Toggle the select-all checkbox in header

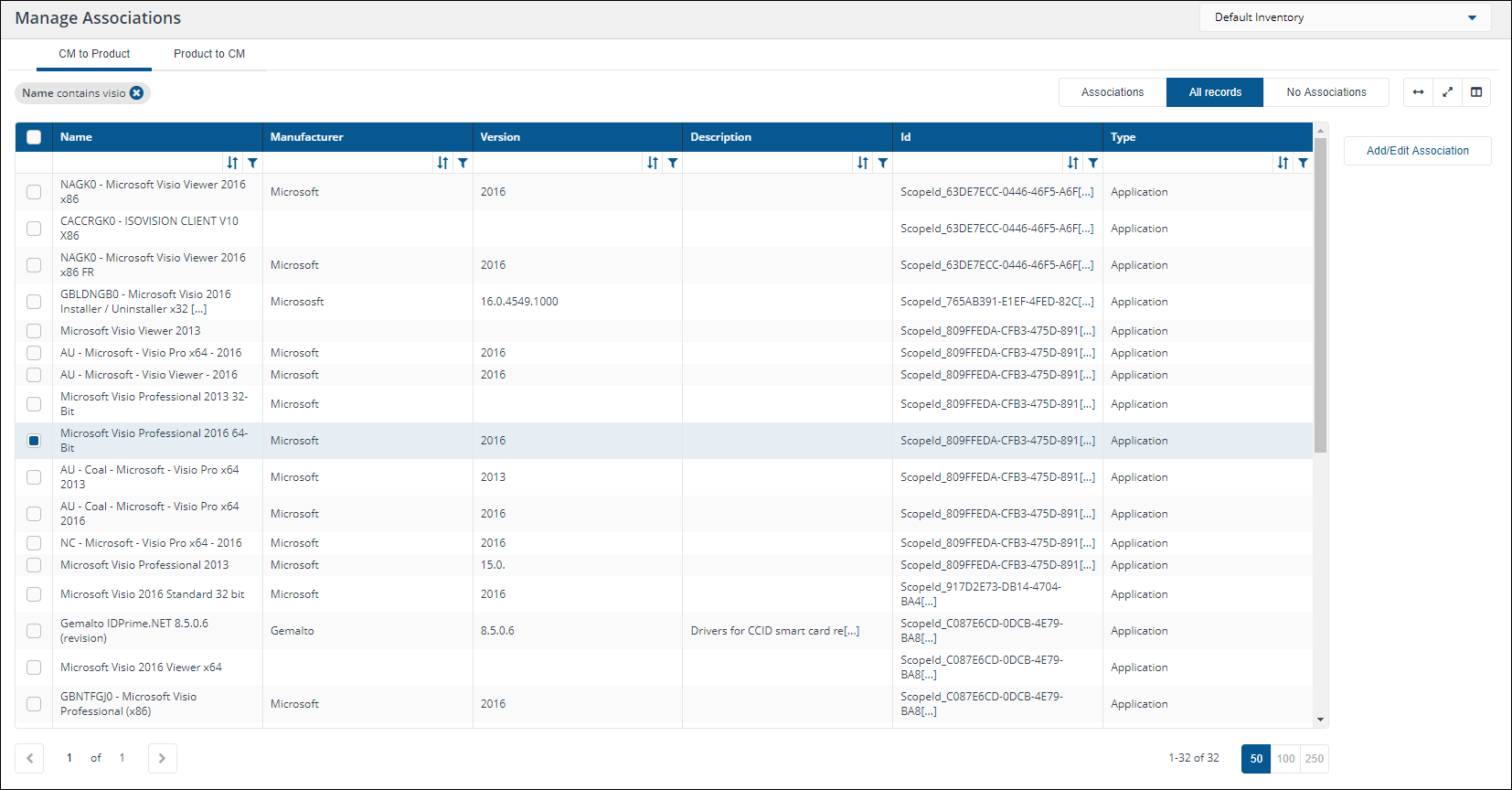[x=34, y=137]
